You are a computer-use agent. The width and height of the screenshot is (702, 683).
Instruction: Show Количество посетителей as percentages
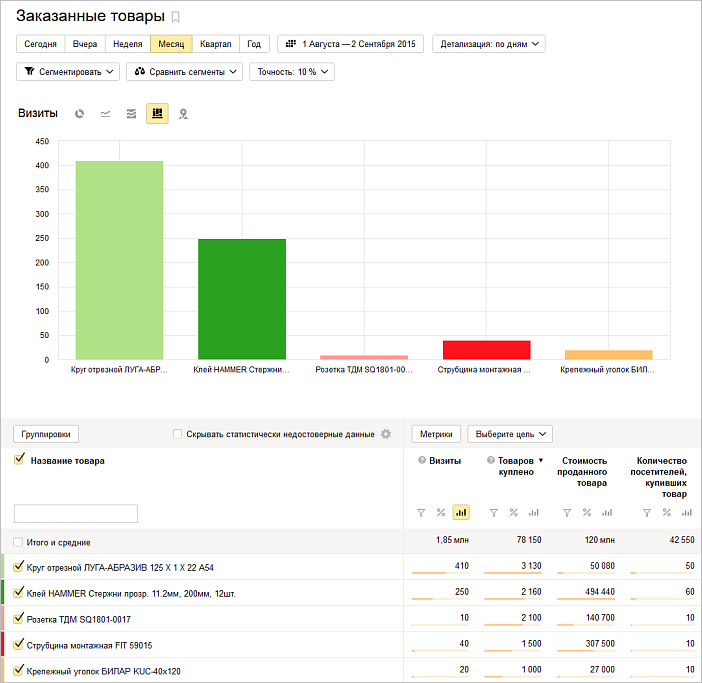tap(667, 512)
